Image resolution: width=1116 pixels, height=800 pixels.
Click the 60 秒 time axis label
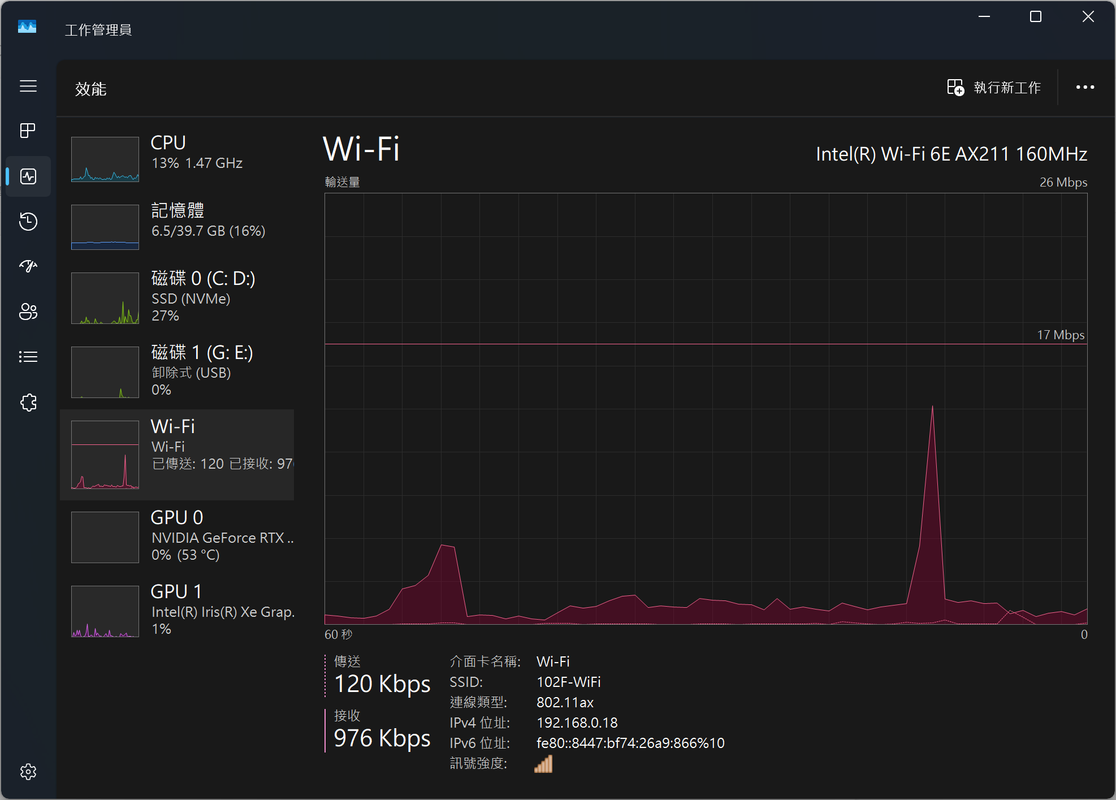coord(339,634)
